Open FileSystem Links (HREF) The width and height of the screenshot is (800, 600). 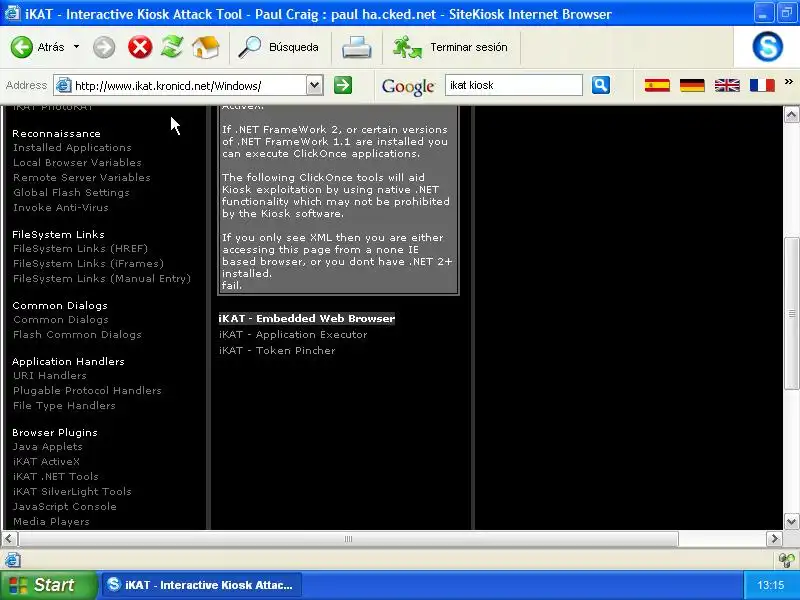coord(81,248)
